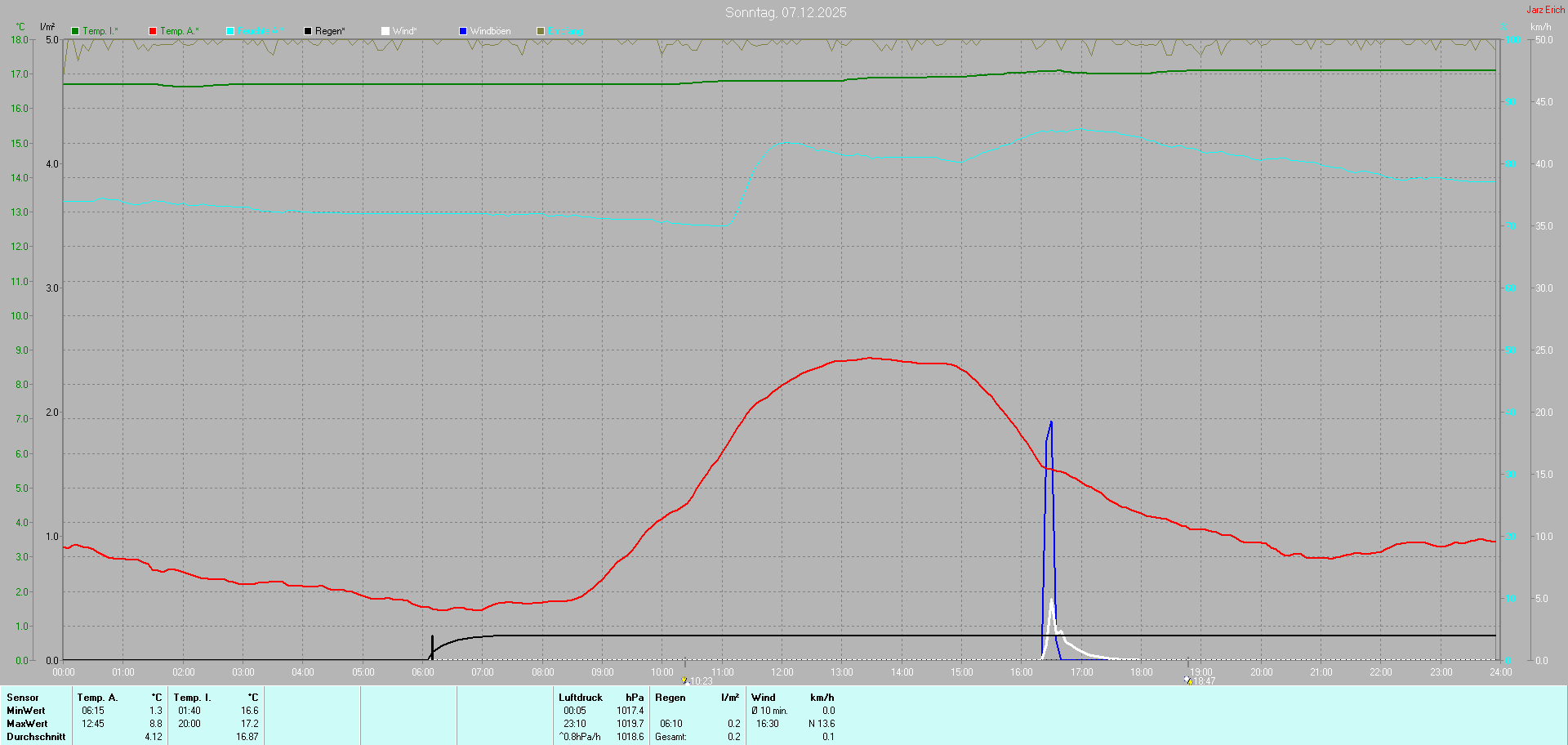
Task: Toggle the olive Empfang legend square
Action: point(541,31)
